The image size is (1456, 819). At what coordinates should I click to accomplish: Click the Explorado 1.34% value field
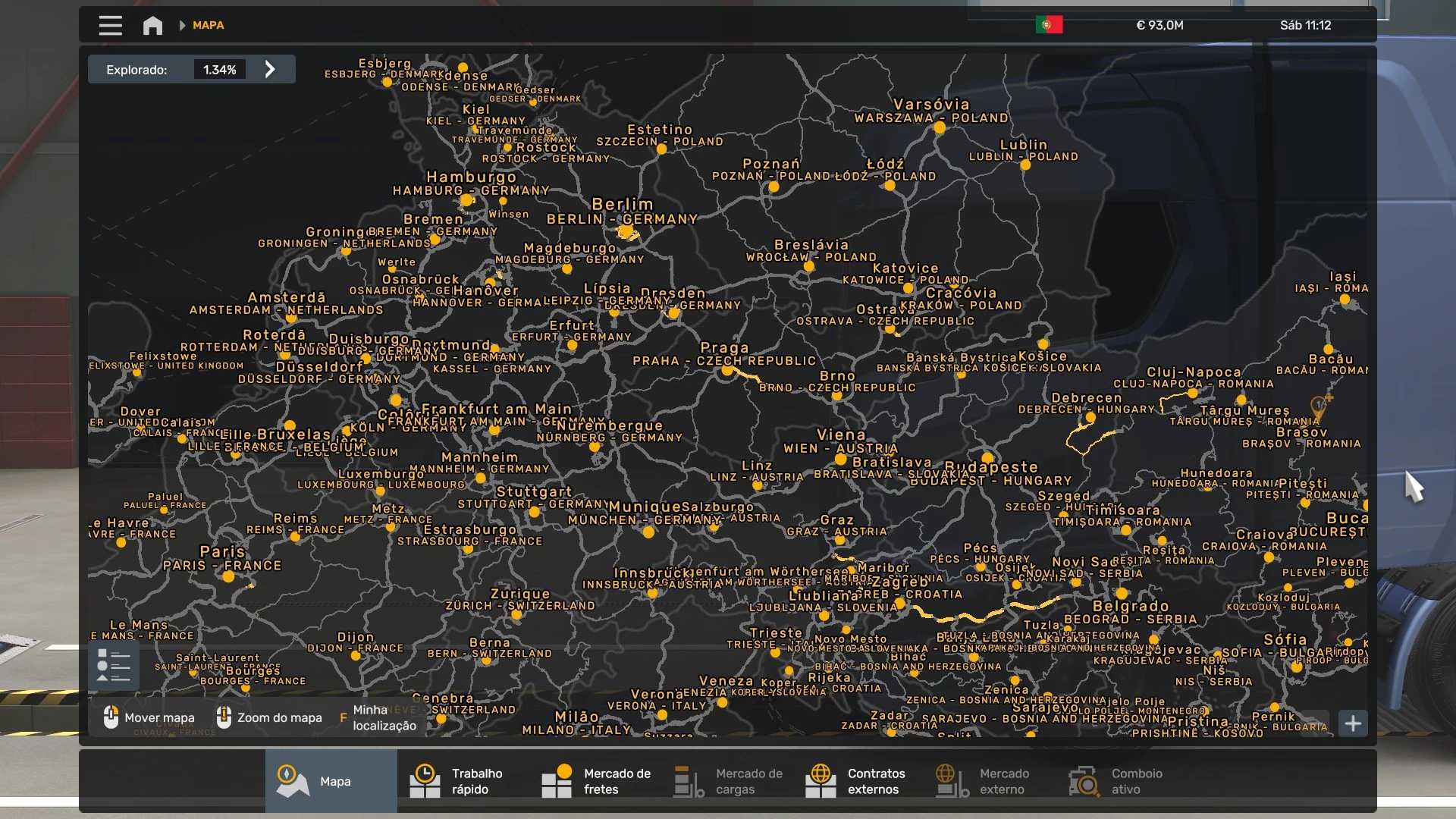[219, 70]
